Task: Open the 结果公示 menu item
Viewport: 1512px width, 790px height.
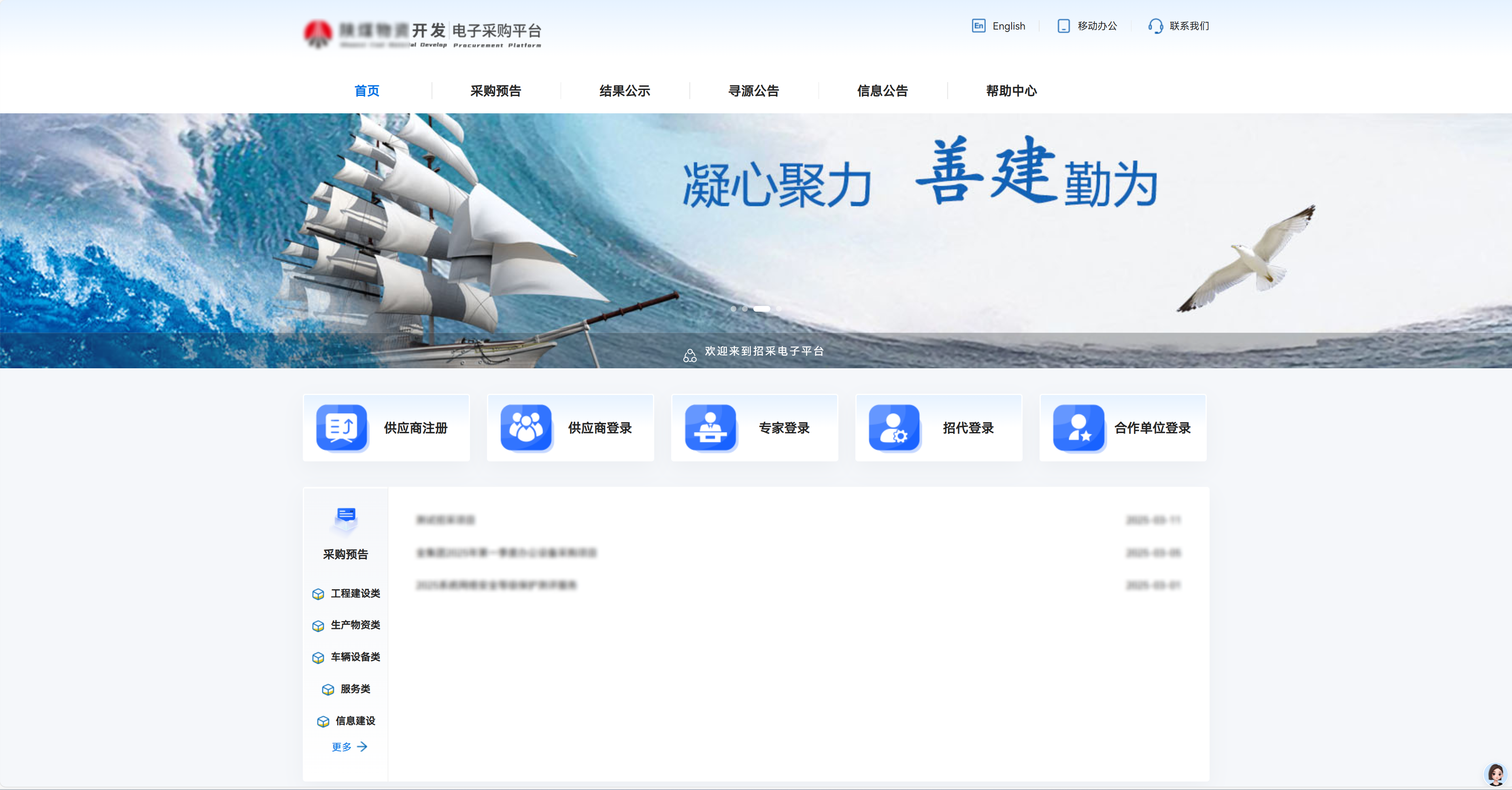Action: [x=625, y=91]
